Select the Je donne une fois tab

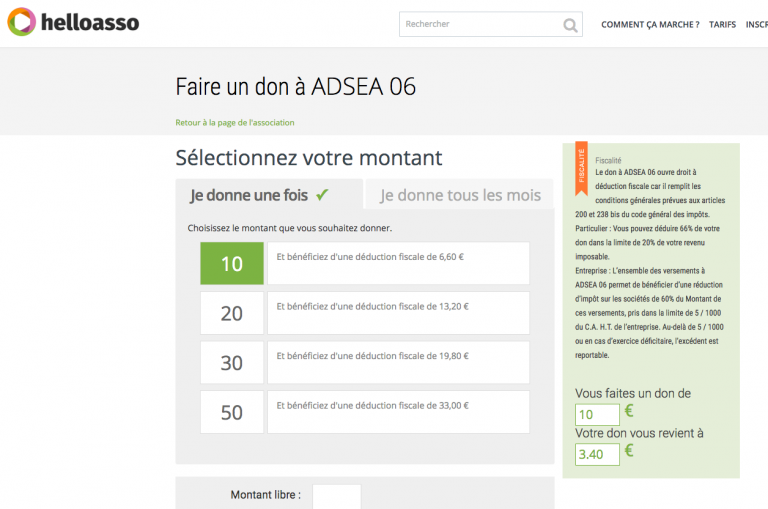click(269, 194)
